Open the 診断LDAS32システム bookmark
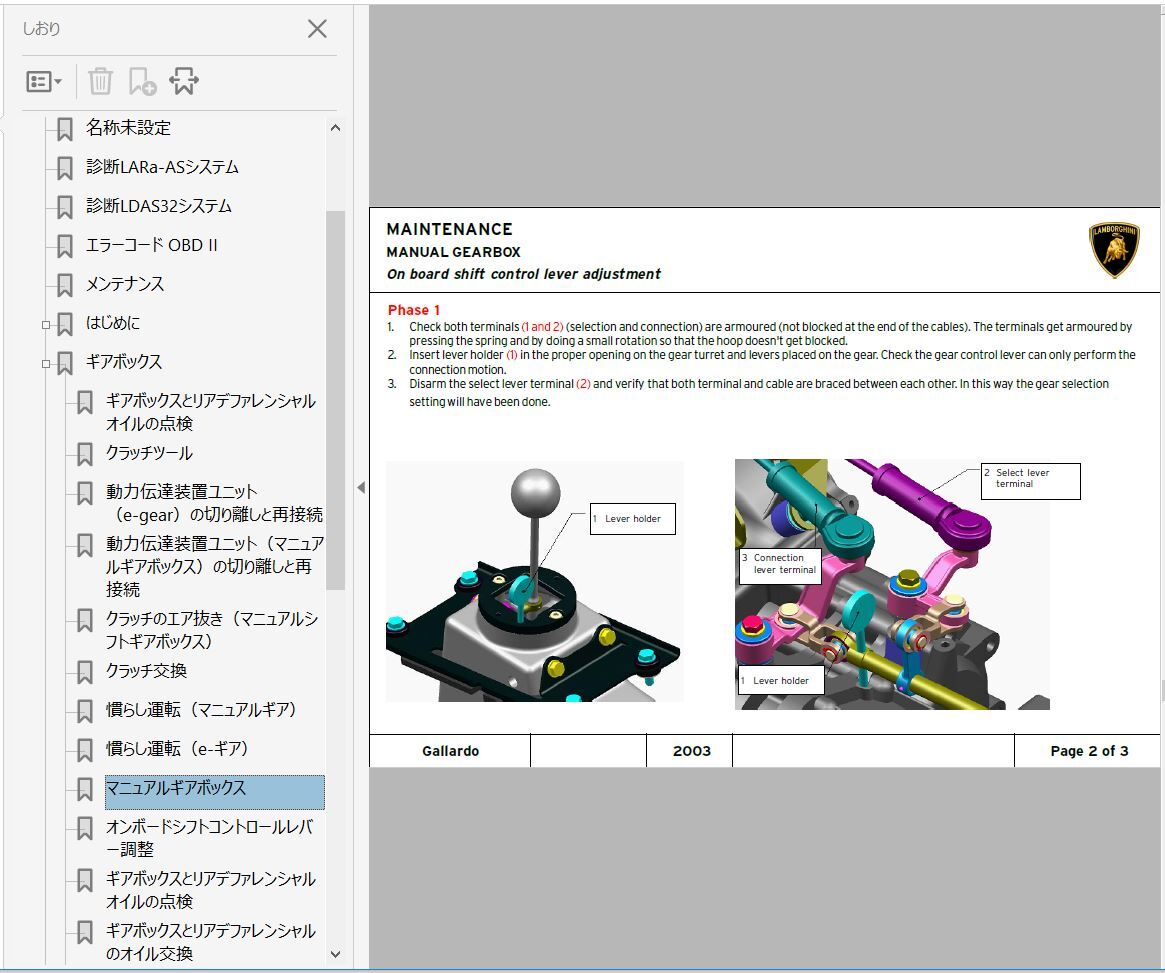 [x=158, y=206]
